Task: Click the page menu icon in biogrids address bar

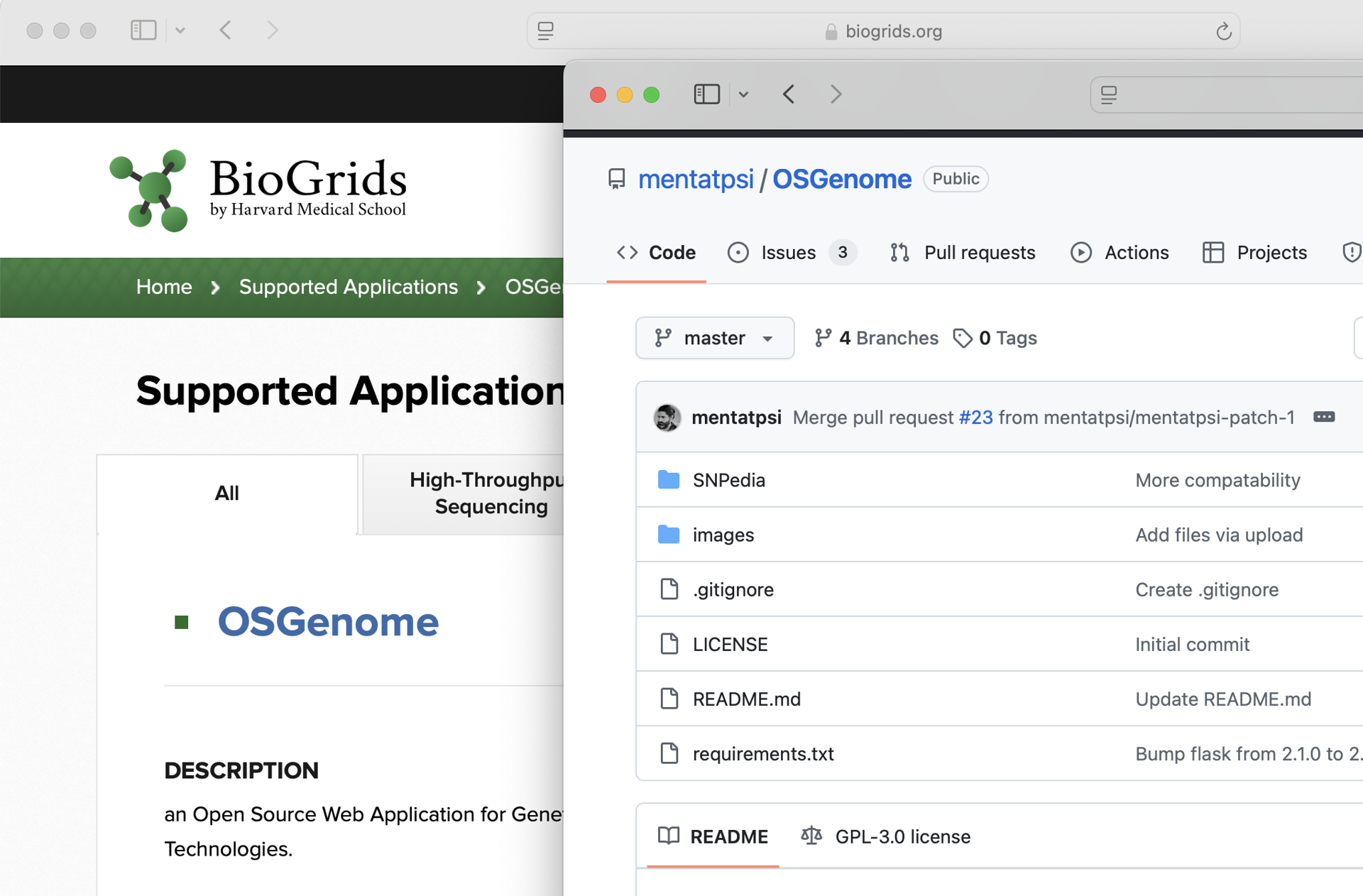Action: click(545, 31)
